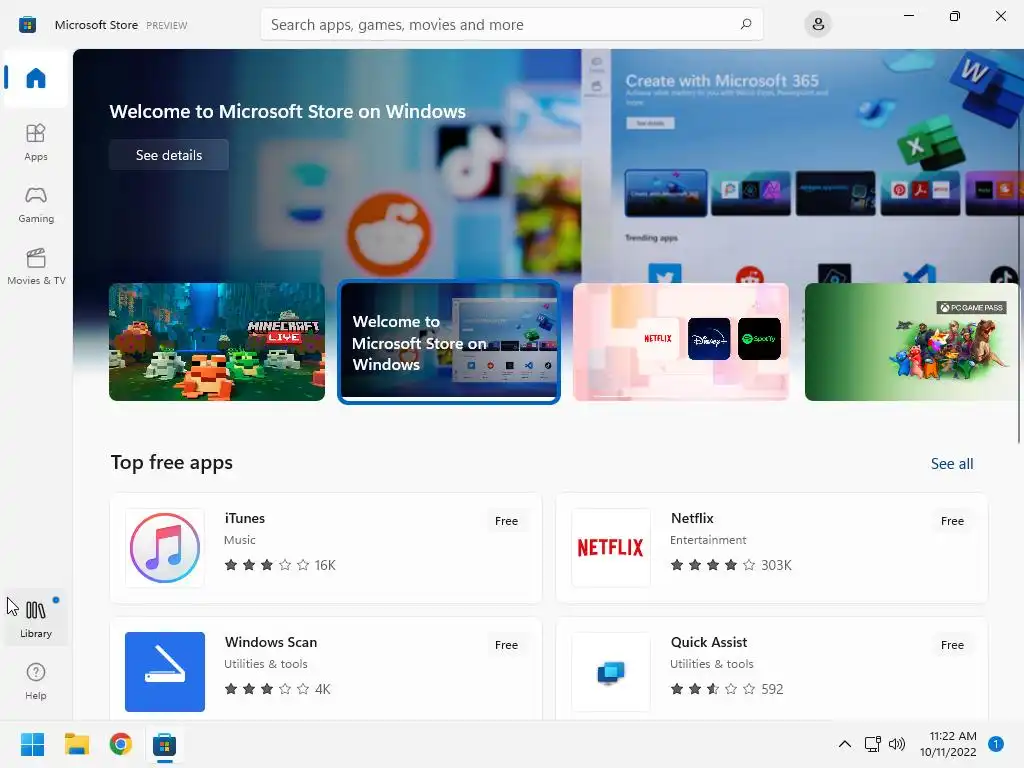This screenshot has height=768, width=1024.
Task: Click Free button for Quick Assist
Action: (952, 645)
